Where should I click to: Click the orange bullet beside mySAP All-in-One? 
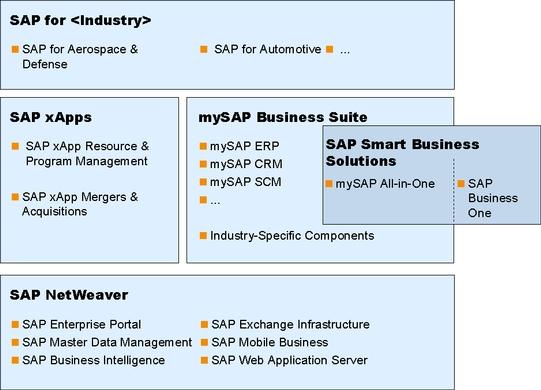329,183
